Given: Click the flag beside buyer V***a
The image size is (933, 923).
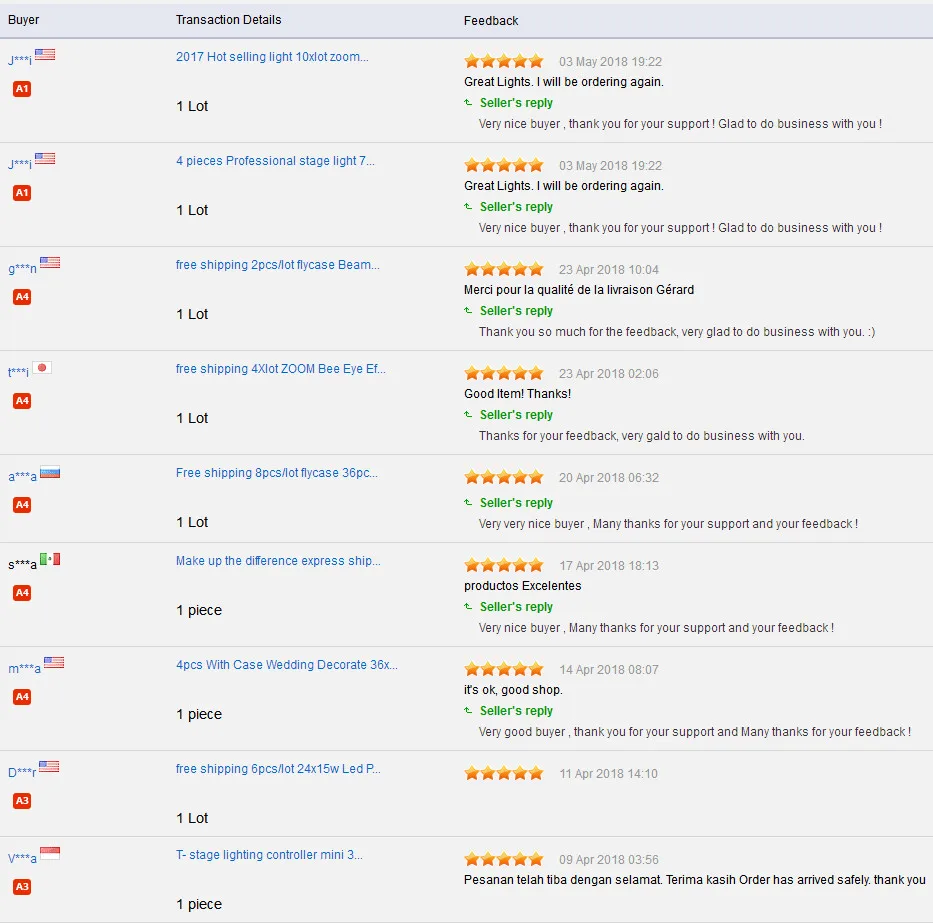Looking at the screenshot, I should (x=50, y=853).
